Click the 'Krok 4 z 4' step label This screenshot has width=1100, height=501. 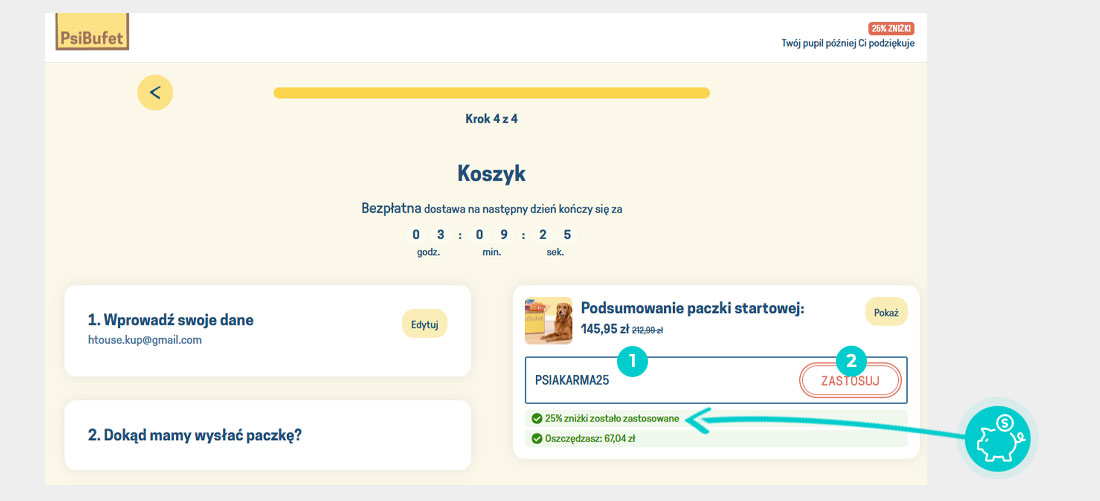491,119
